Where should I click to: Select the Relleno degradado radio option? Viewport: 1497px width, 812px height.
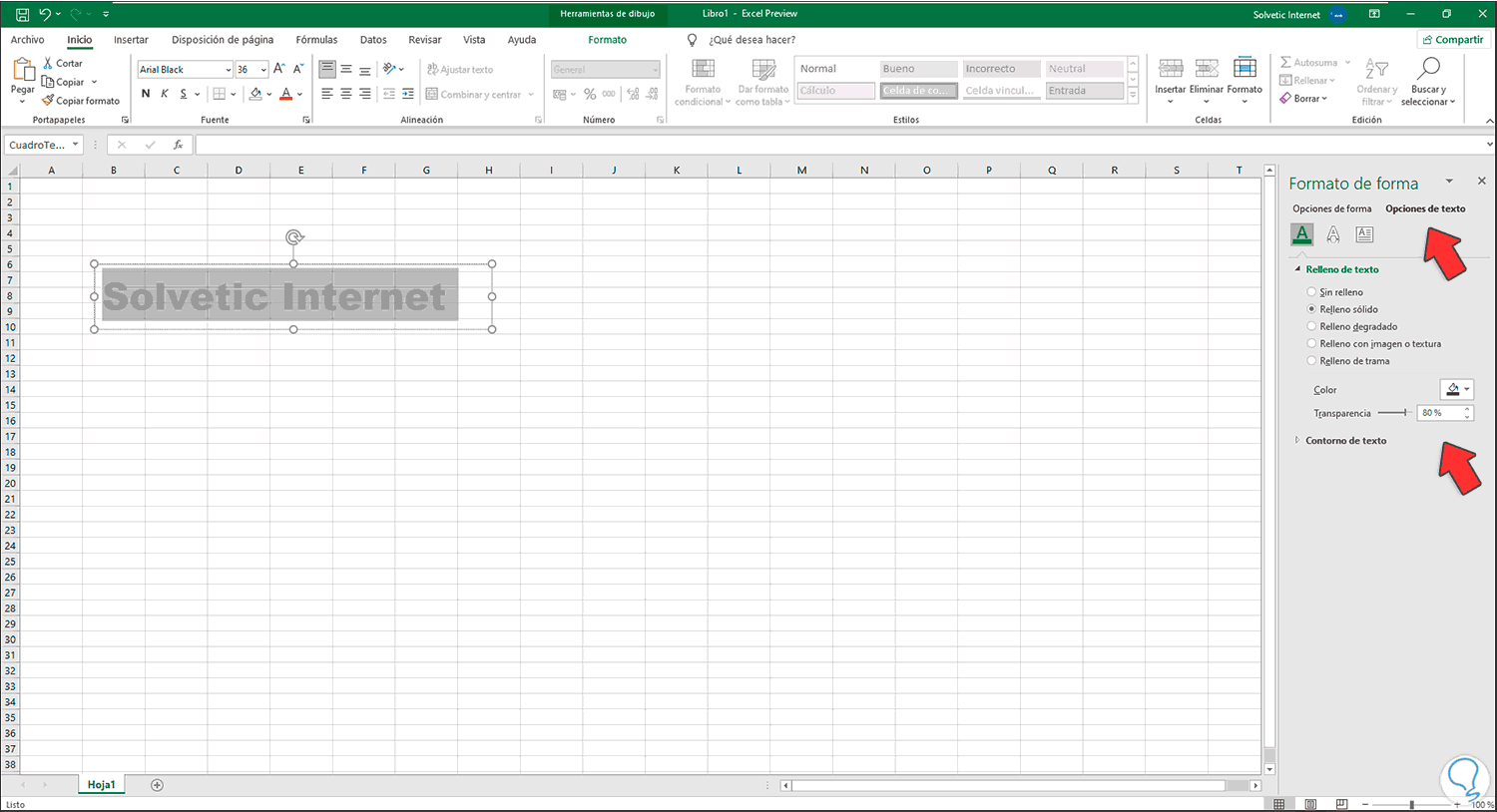click(x=1311, y=326)
